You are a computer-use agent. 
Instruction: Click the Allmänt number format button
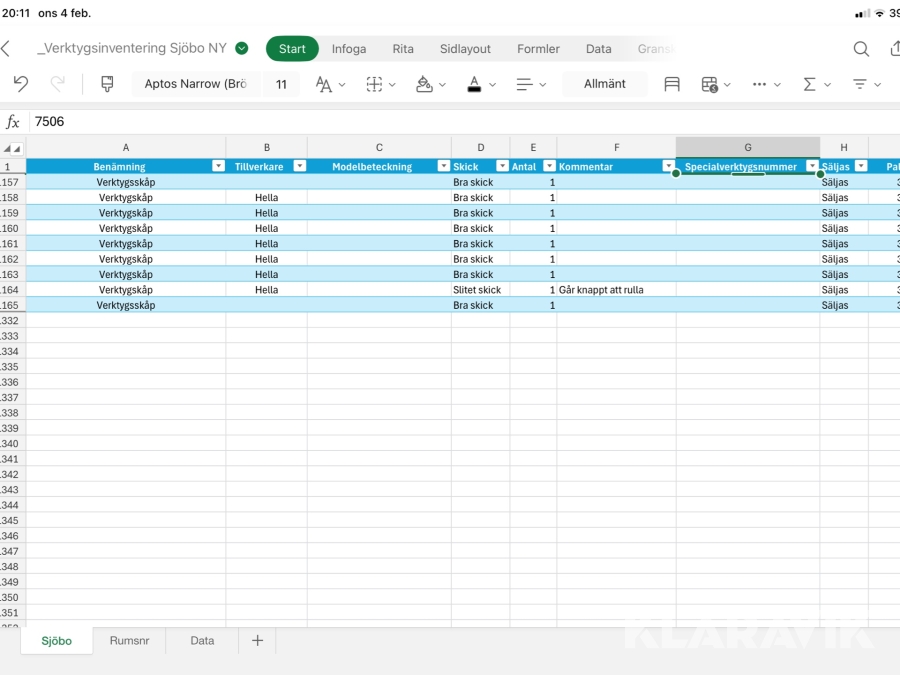coord(604,84)
